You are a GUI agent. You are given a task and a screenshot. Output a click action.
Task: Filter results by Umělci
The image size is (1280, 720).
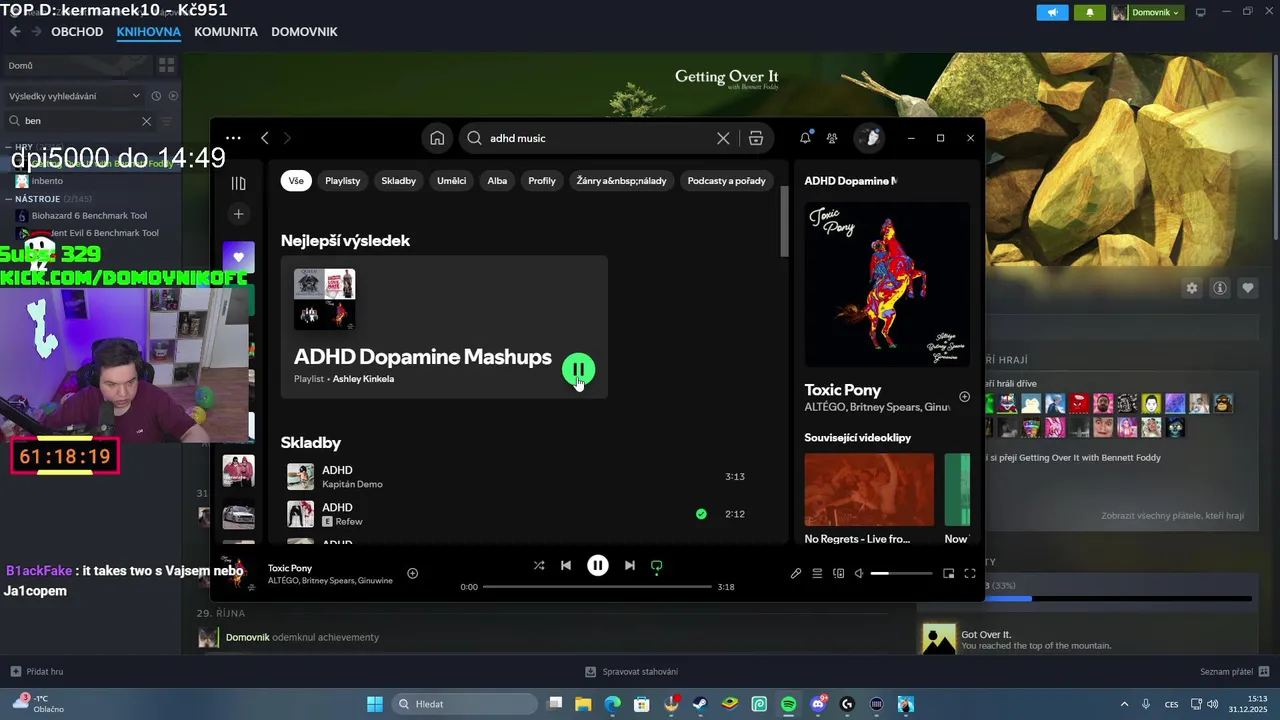click(x=452, y=181)
